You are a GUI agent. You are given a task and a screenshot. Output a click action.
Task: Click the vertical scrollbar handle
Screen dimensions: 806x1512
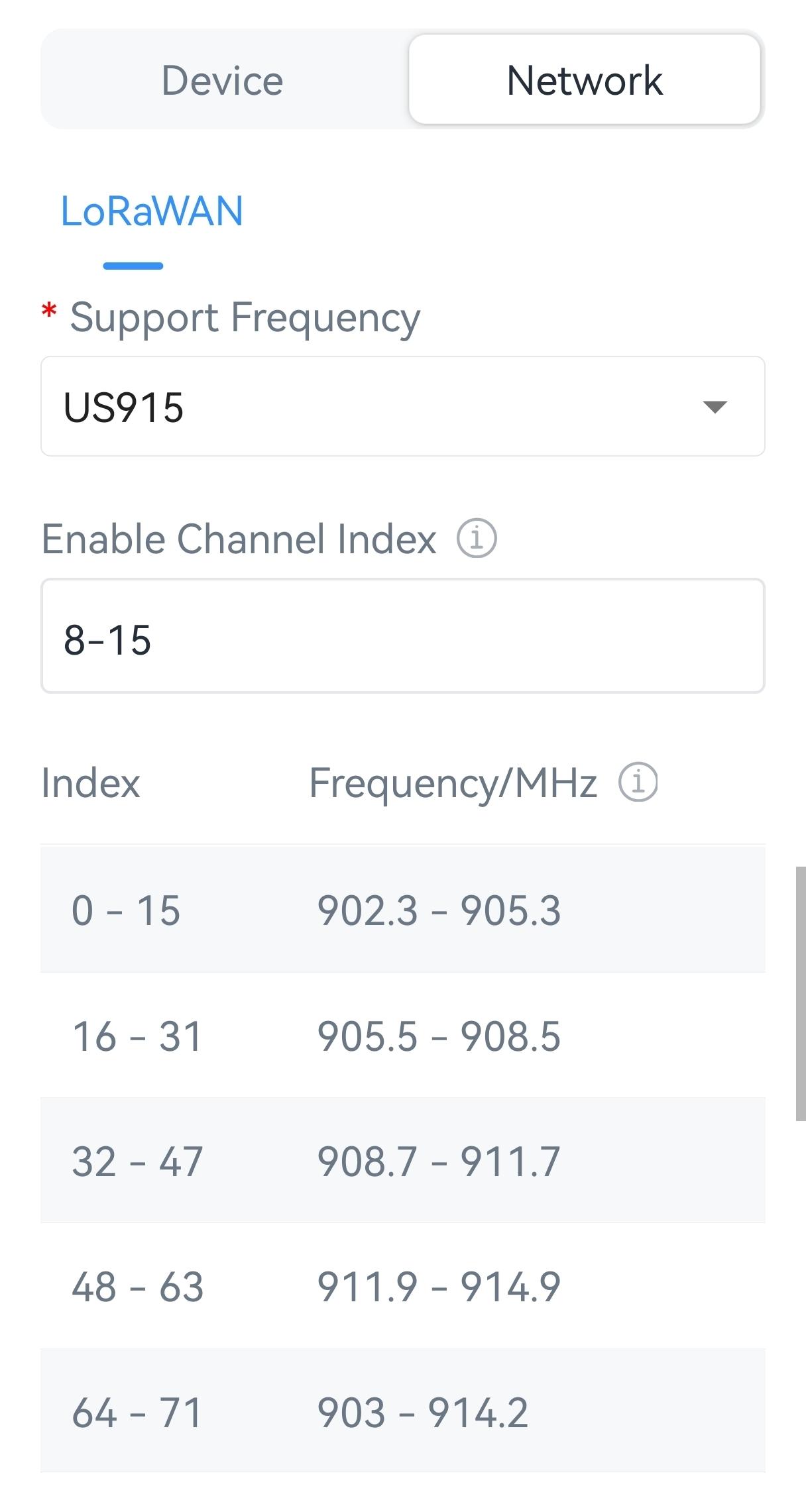[800, 993]
